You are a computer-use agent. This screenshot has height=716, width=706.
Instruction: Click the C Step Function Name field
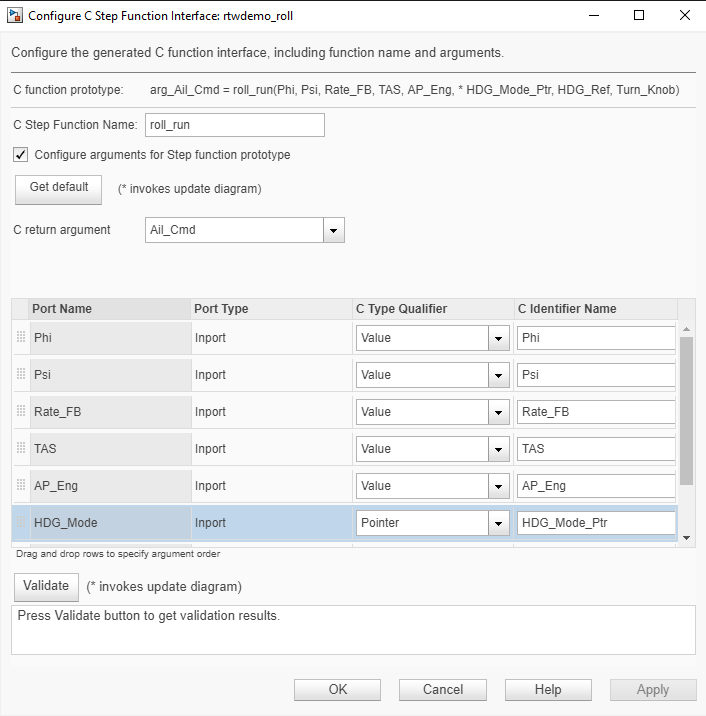tap(235, 125)
